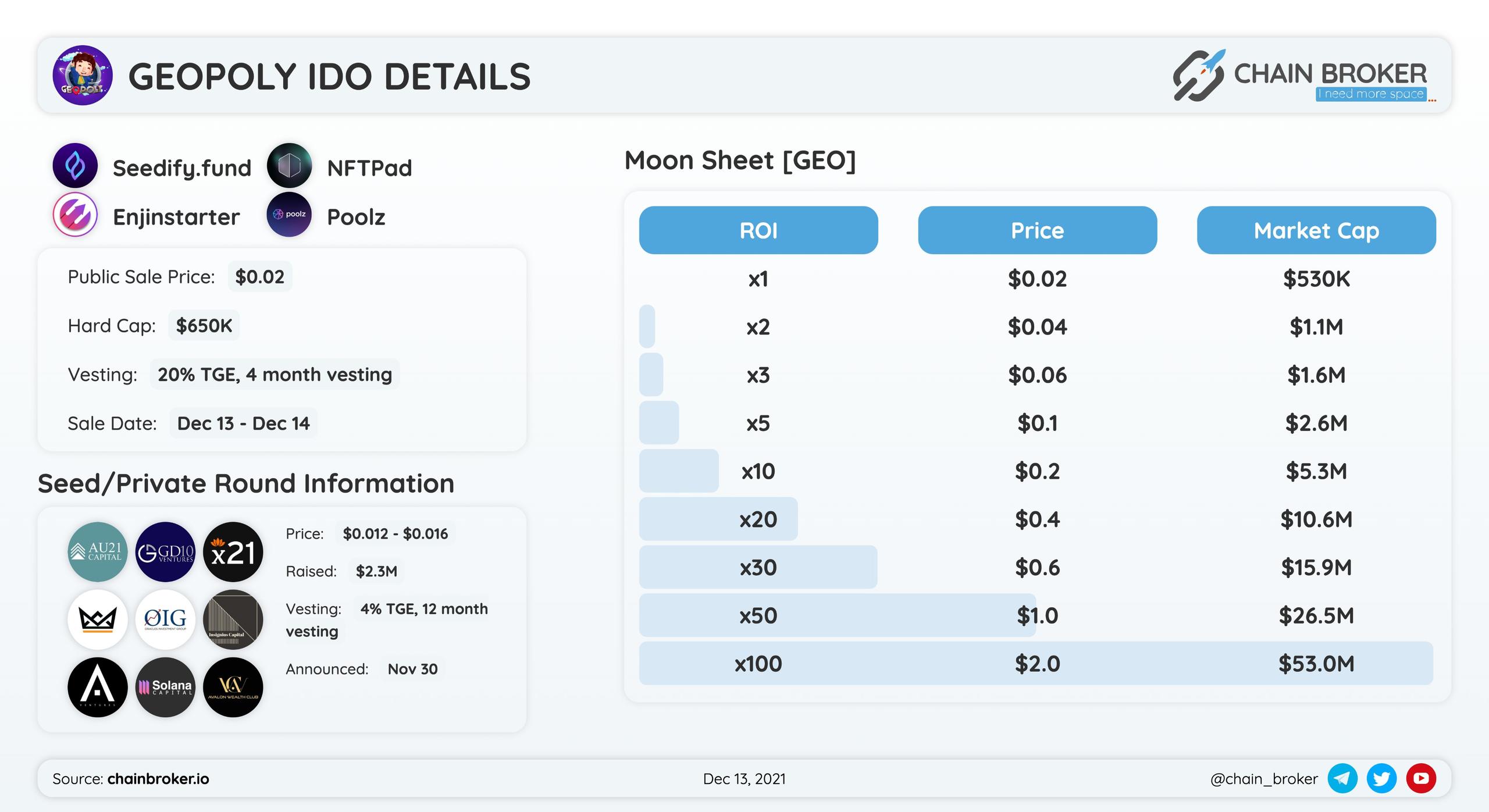Open the Telegram social icon
This screenshot has height=812, width=1489.
click(1342, 778)
